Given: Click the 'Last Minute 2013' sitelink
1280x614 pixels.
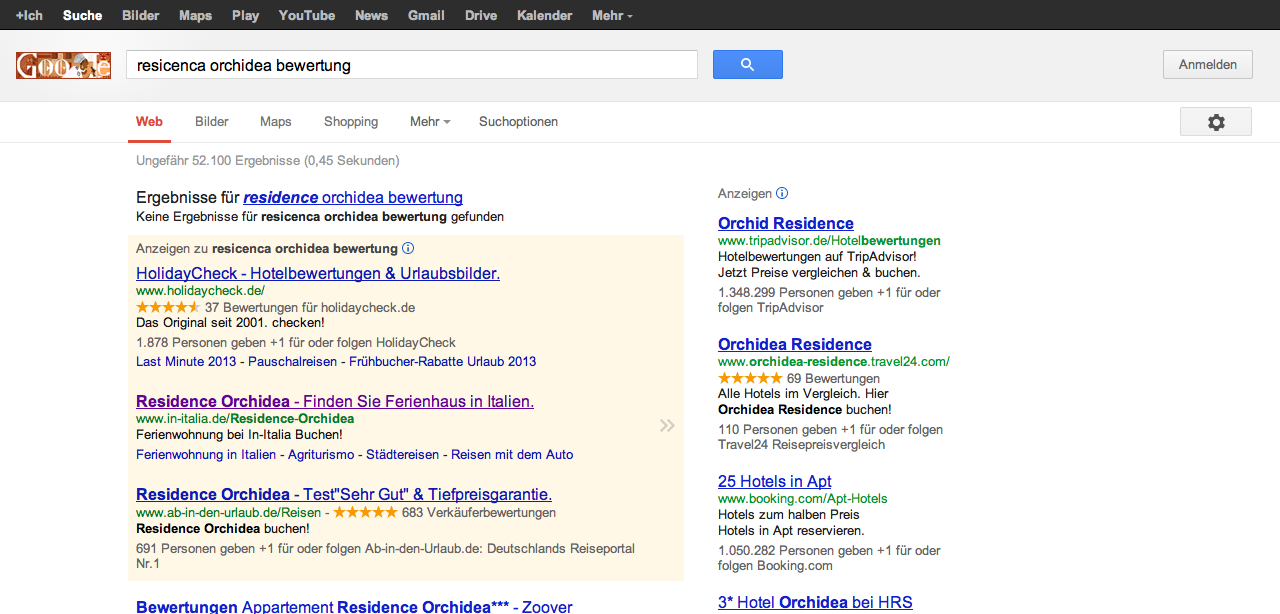Looking at the screenshot, I should pyautogui.click(x=186, y=362).
